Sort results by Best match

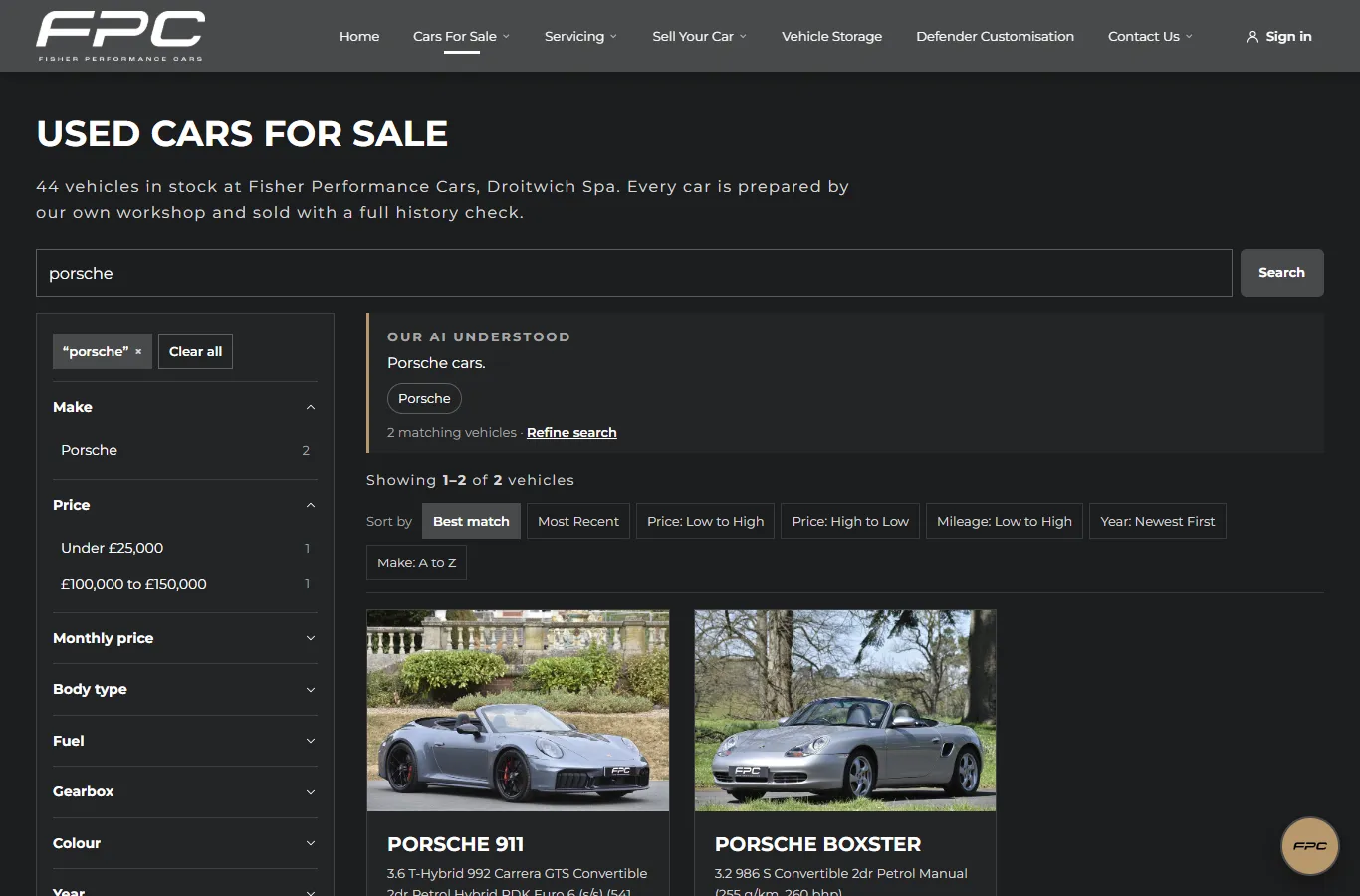(x=471, y=521)
